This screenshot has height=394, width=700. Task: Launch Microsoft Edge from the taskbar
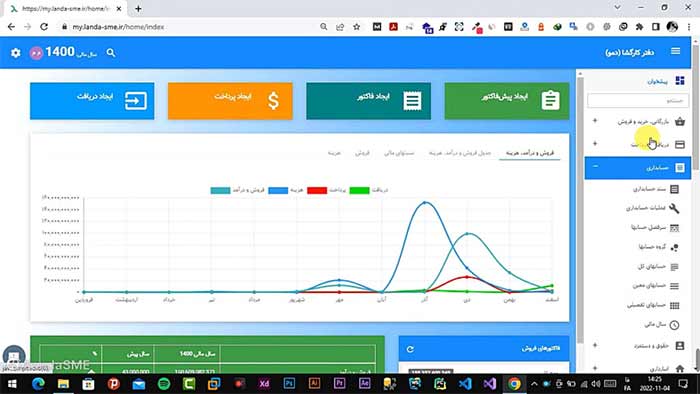coord(38,384)
